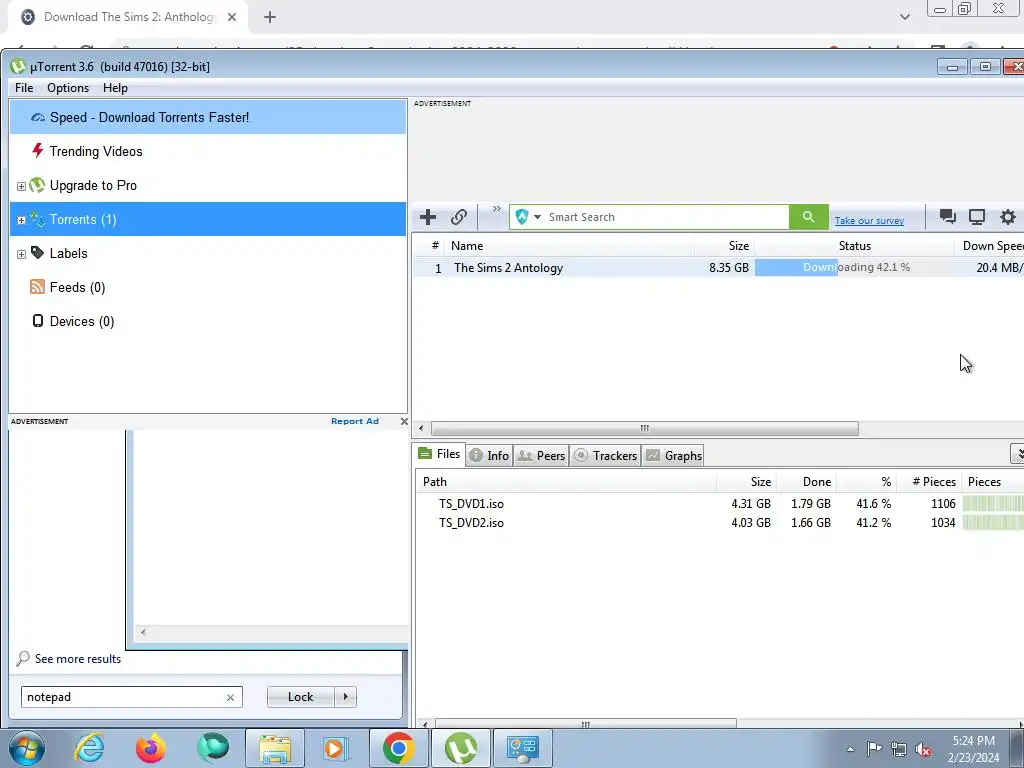Image resolution: width=1024 pixels, height=768 pixels.
Task: Click the Lock button
Action: pyautogui.click(x=300, y=697)
